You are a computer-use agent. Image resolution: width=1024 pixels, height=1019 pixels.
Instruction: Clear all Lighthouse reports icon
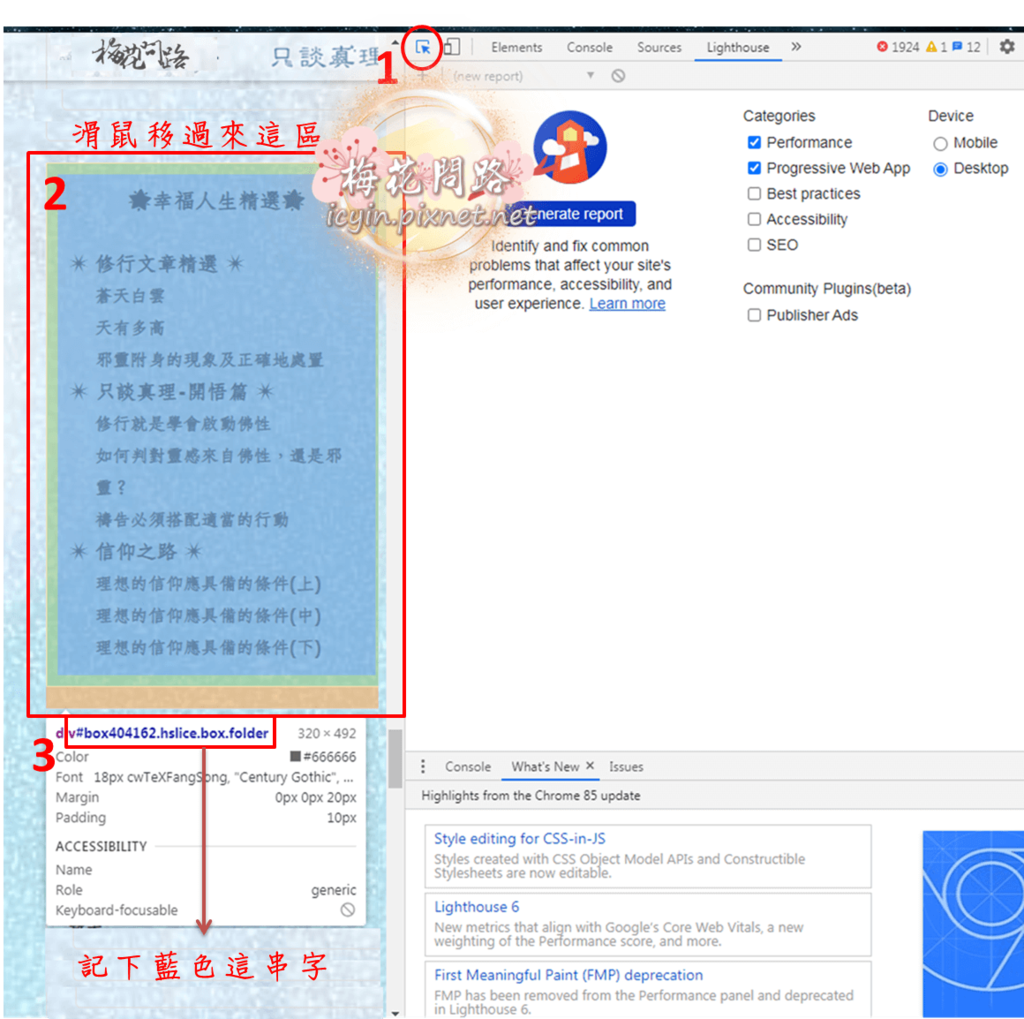(618, 76)
